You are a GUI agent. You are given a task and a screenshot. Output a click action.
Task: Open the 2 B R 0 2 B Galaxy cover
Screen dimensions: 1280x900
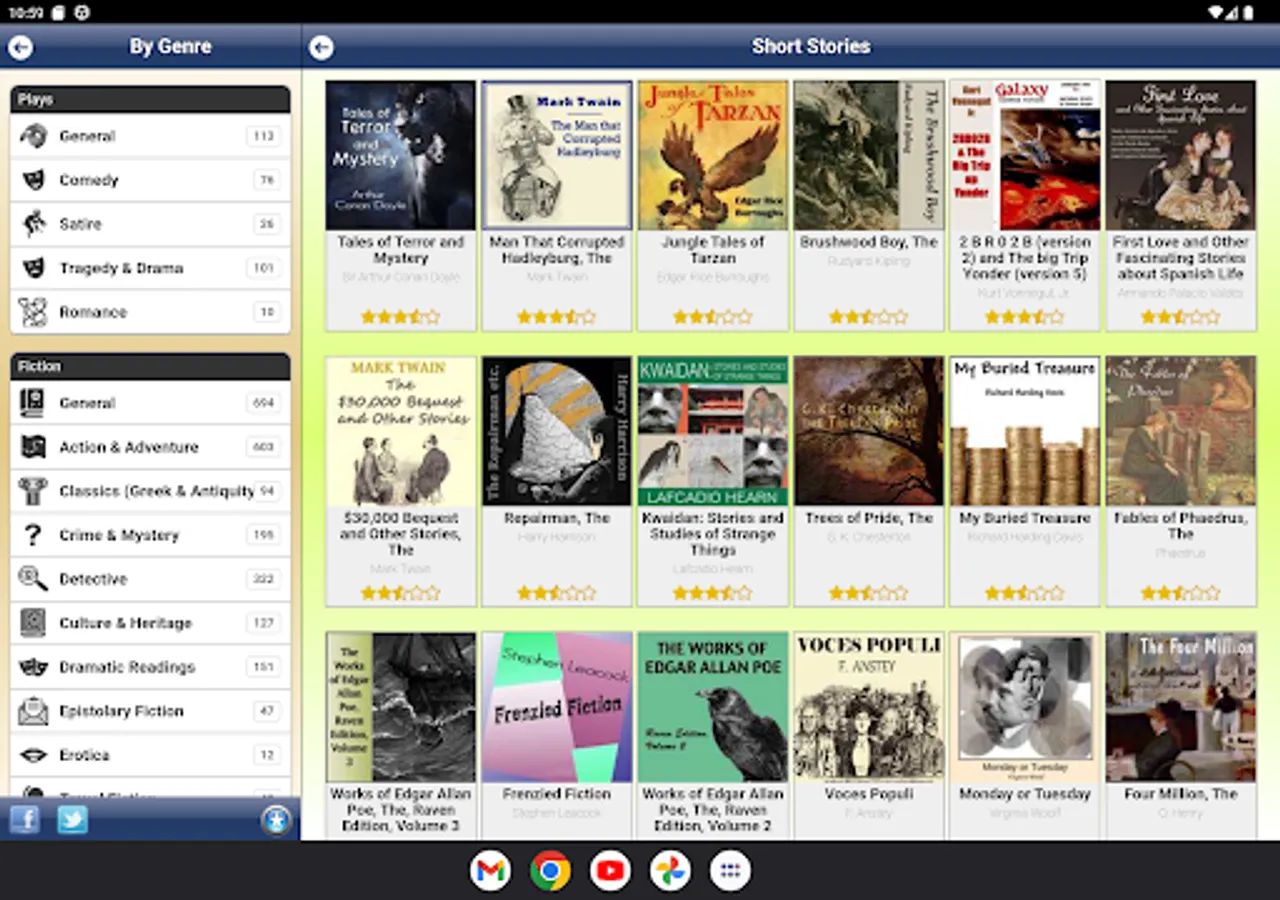[x=1025, y=155]
